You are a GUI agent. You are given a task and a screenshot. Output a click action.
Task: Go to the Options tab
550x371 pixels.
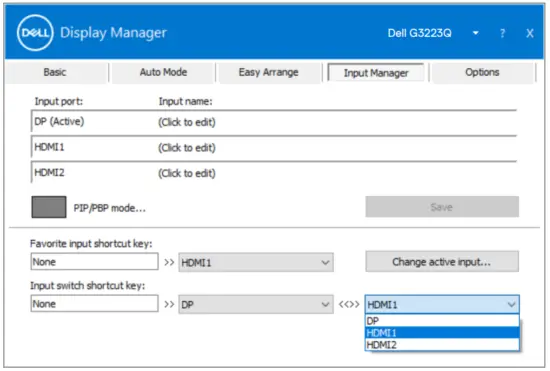coord(482,72)
